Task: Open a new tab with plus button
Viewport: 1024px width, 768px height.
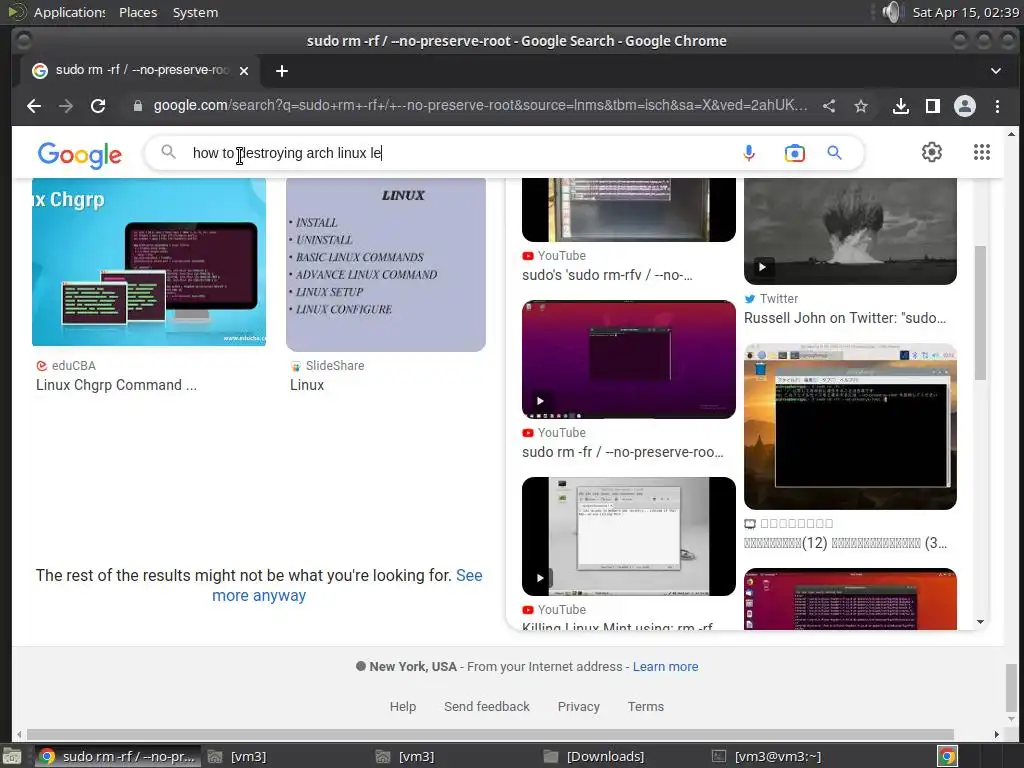Action: click(281, 71)
